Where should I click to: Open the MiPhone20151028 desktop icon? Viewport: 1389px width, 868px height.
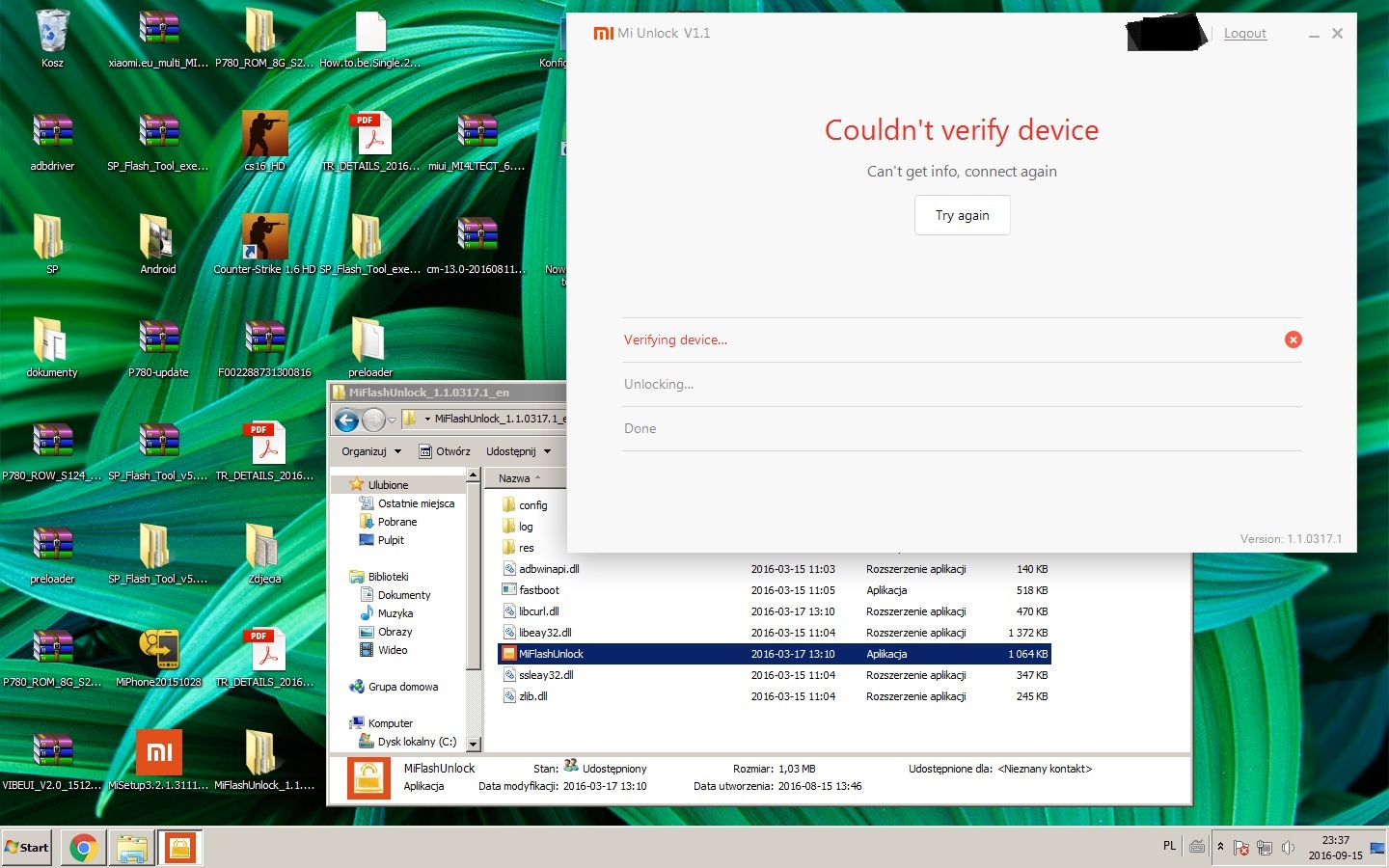click(x=159, y=650)
